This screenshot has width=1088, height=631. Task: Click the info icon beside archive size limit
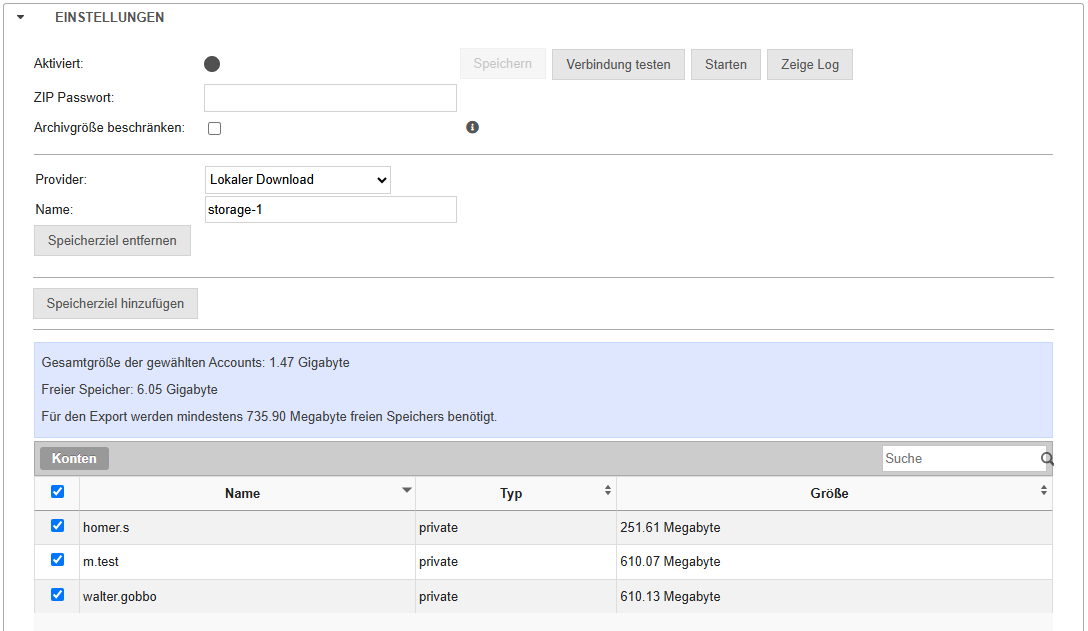(473, 127)
